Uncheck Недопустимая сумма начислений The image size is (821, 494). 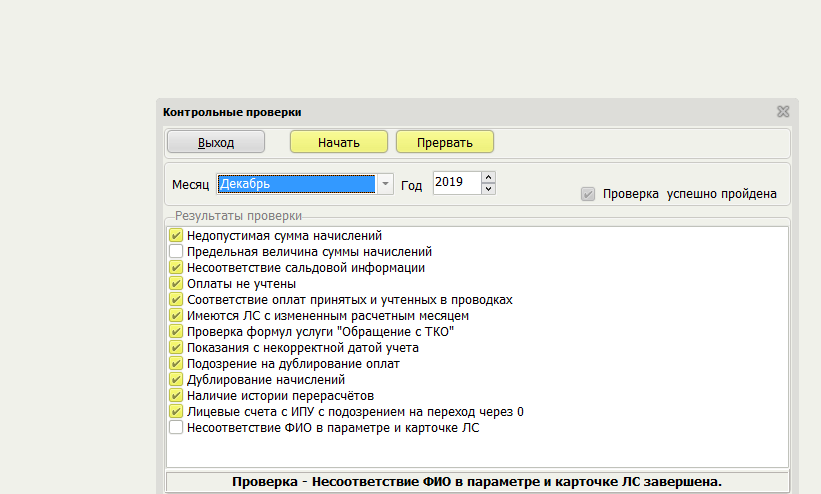click(176, 235)
